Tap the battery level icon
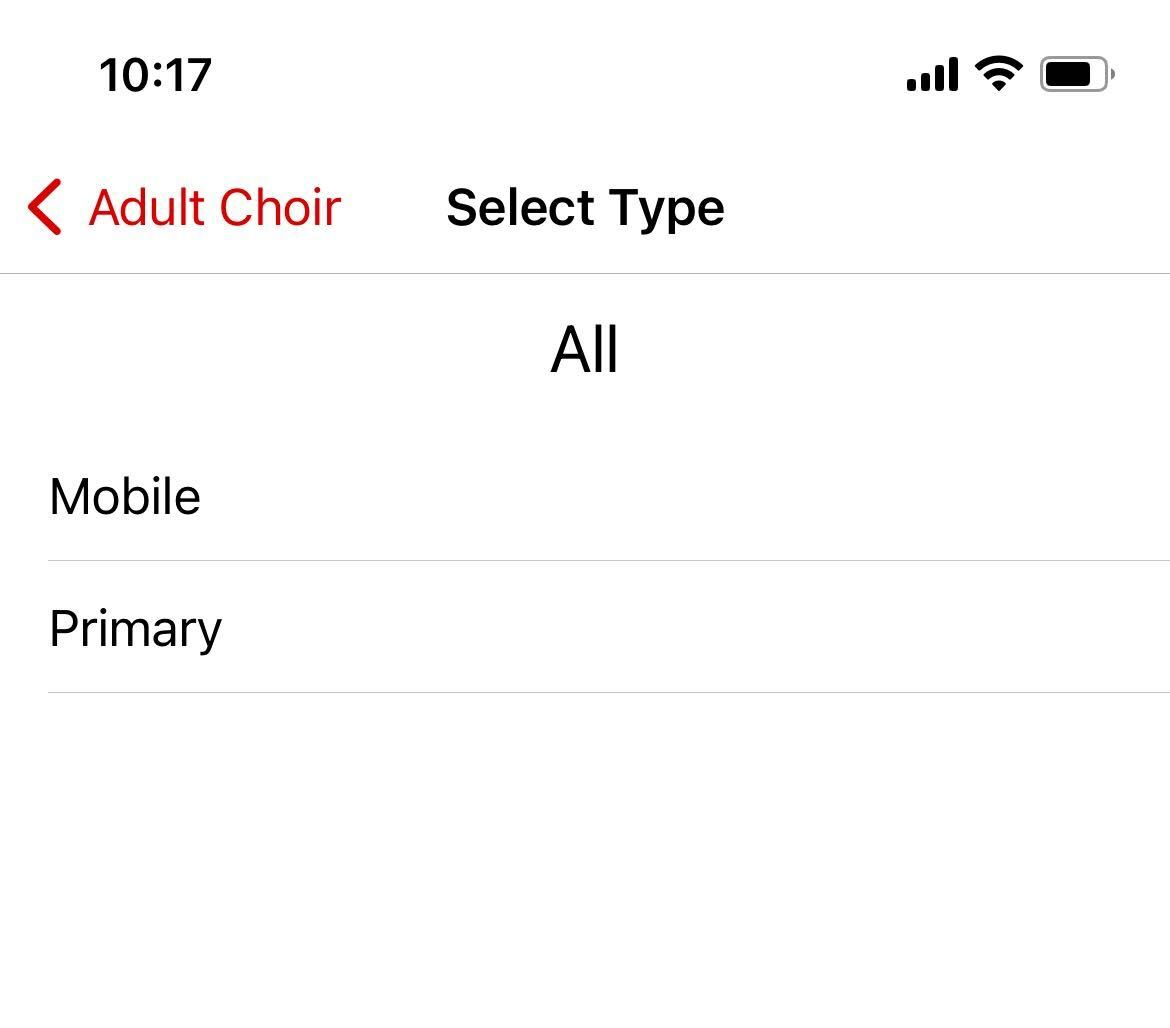1170x1028 pixels. point(1076,75)
